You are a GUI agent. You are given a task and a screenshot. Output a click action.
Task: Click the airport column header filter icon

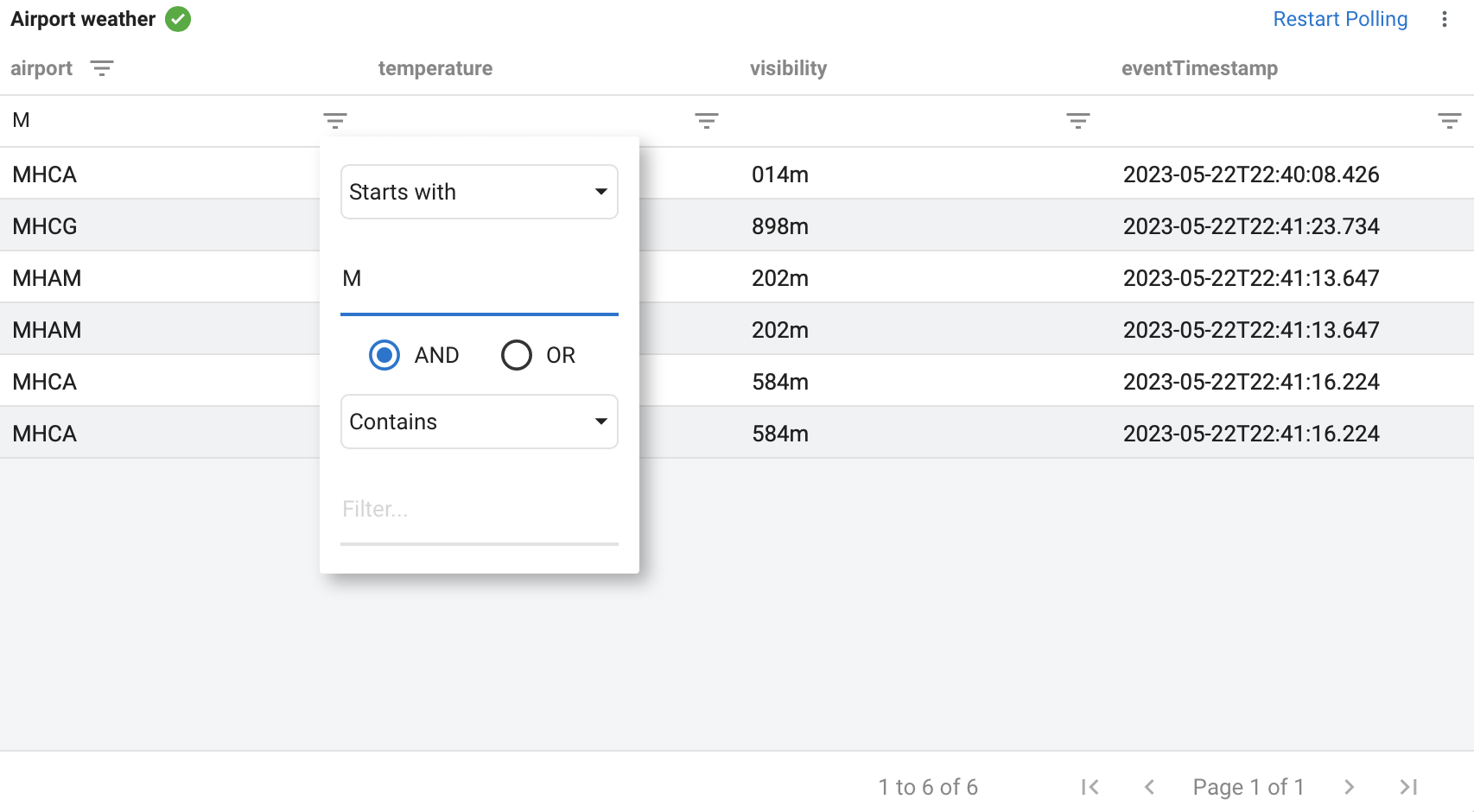pos(102,68)
